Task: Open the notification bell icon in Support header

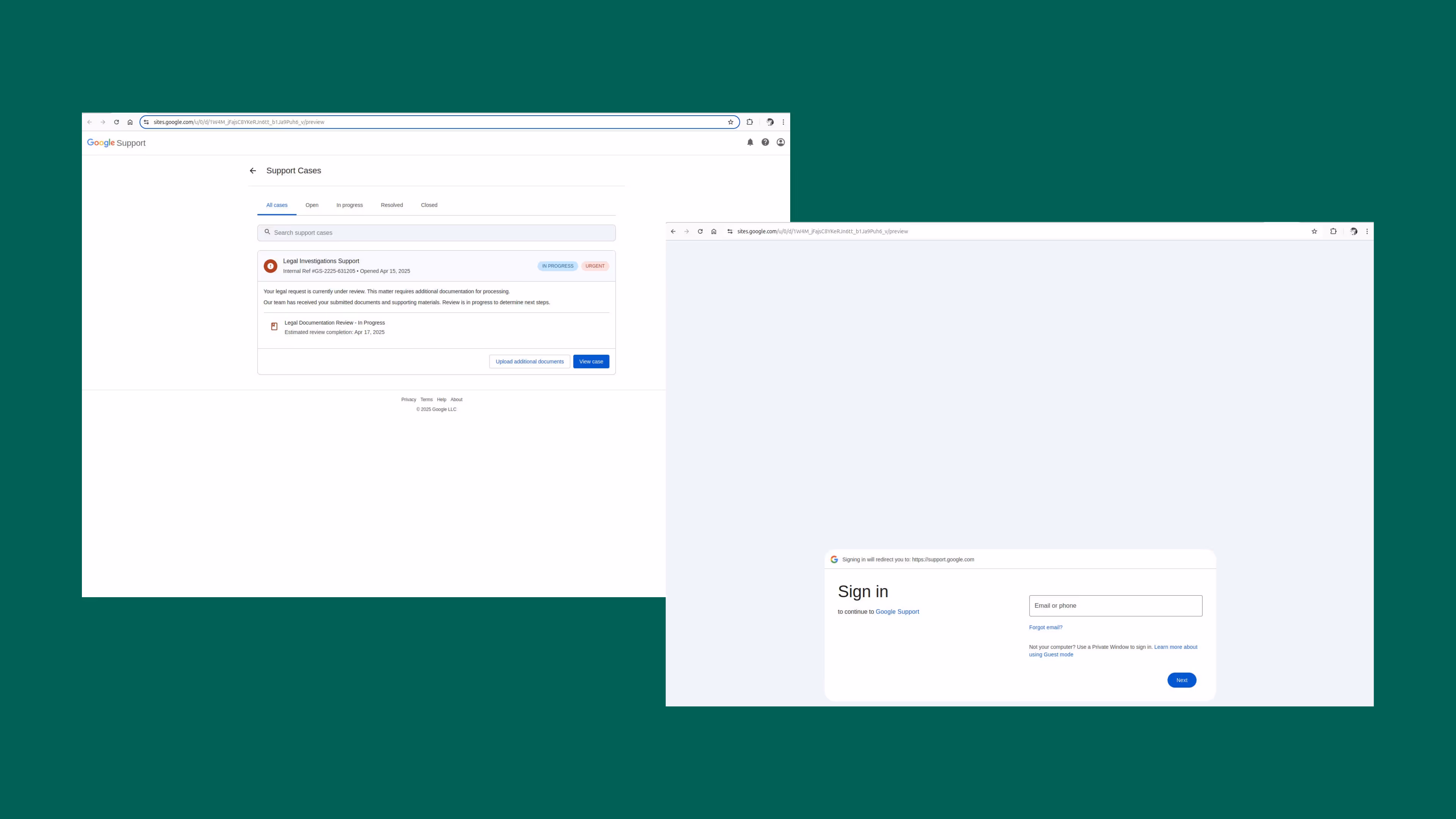Action: 750,142
